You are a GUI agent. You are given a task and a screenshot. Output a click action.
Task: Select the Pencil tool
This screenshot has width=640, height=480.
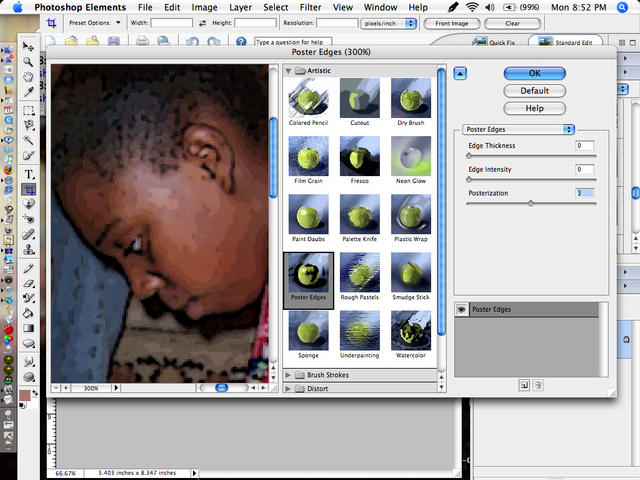28,268
